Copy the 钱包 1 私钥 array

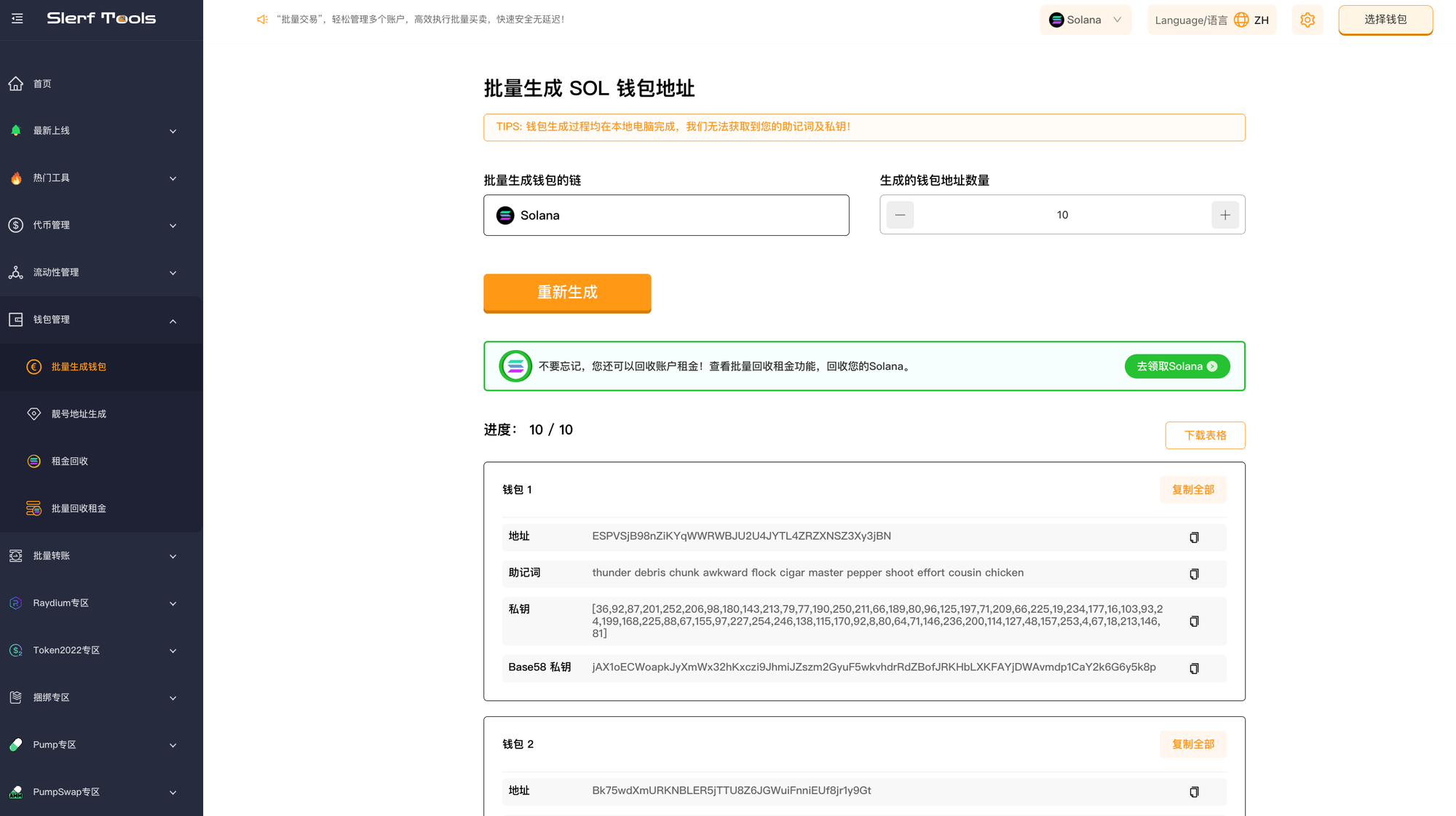tap(1194, 621)
